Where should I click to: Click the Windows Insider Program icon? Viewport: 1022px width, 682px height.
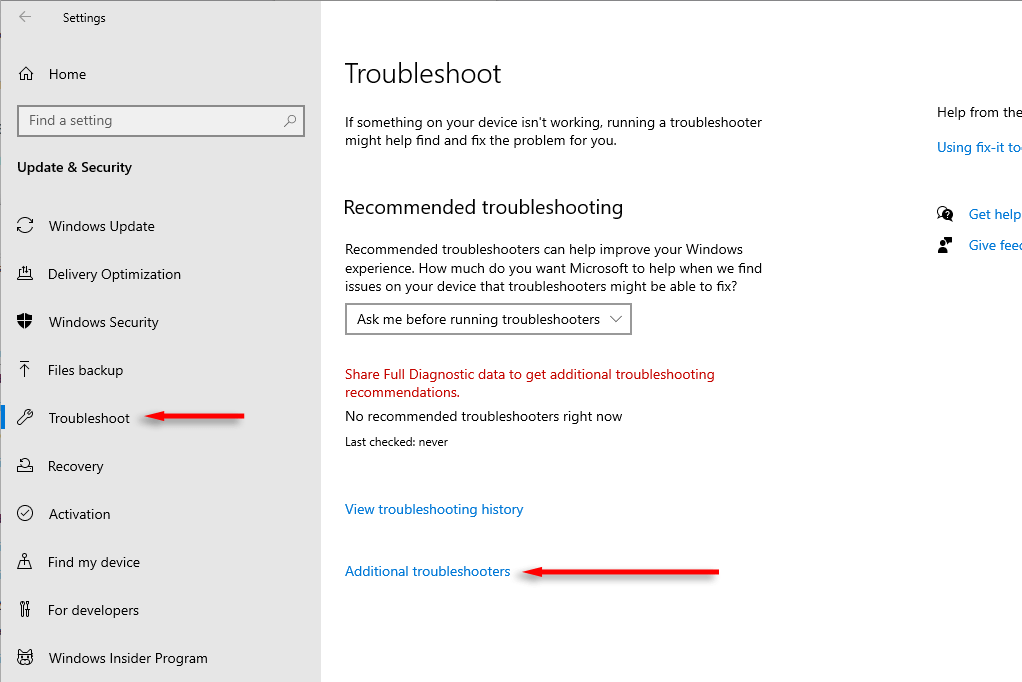(x=26, y=658)
